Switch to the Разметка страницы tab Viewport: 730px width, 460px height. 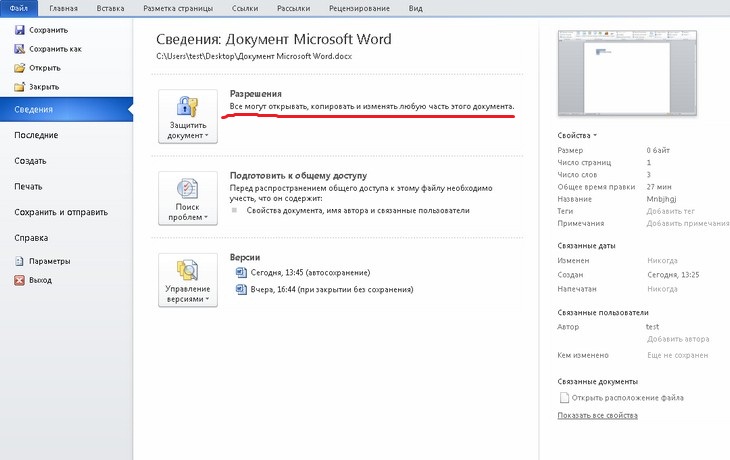pyautogui.click(x=178, y=8)
